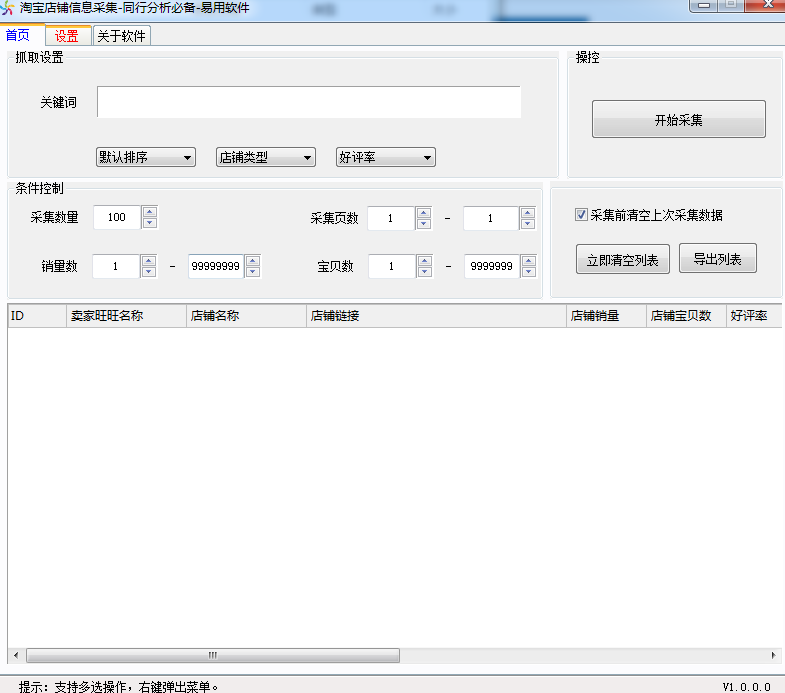Click the 宝贝数 minimum field

(392, 266)
